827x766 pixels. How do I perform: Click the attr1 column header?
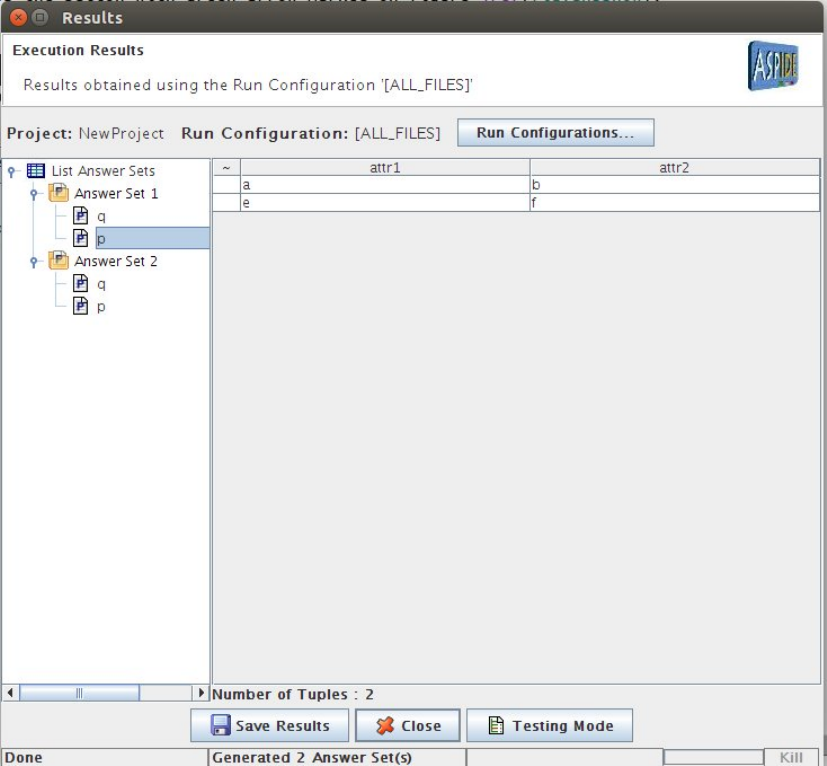coord(385,167)
